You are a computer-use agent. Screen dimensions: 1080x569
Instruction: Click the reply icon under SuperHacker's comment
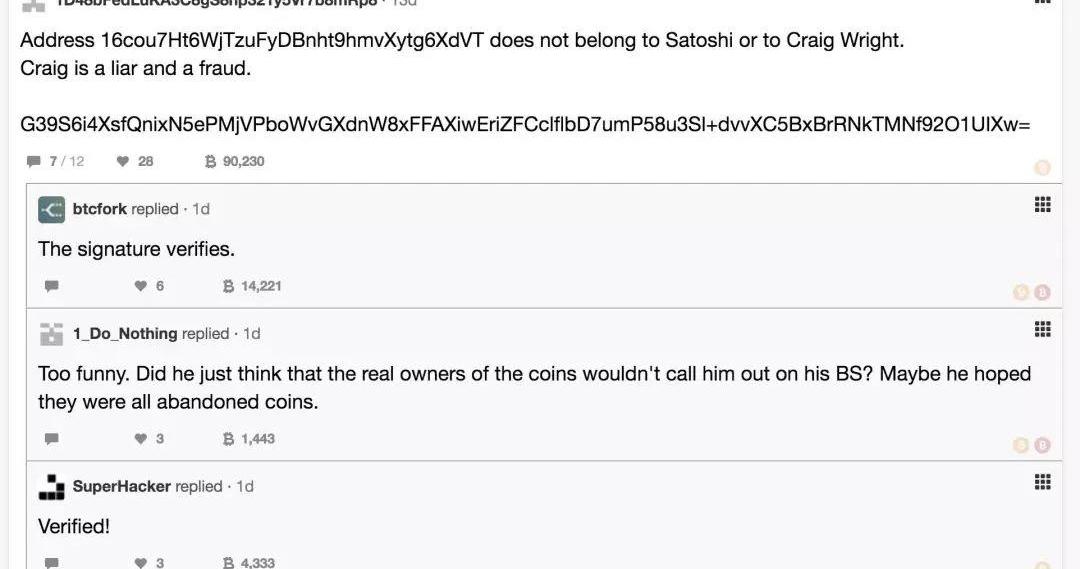coord(52,563)
